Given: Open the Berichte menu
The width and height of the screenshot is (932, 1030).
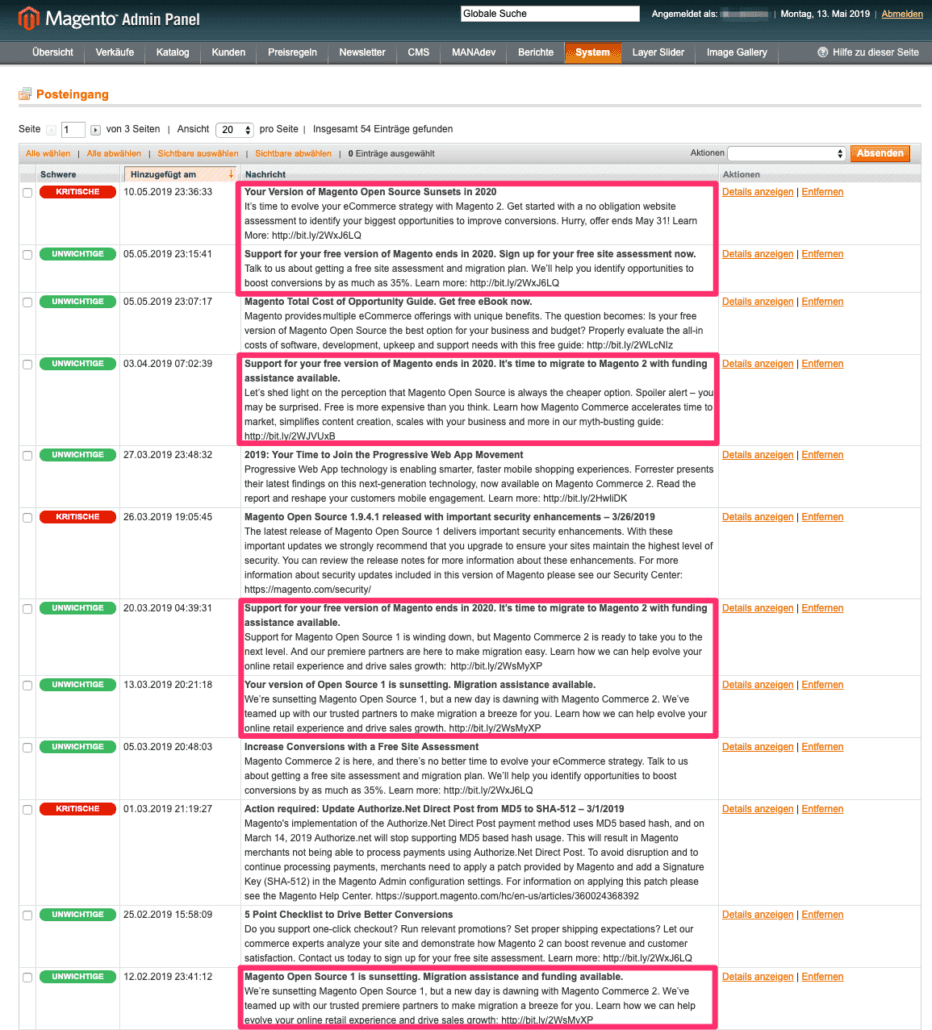Looking at the screenshot, I should pyautogui.click(x=535, y=52).
